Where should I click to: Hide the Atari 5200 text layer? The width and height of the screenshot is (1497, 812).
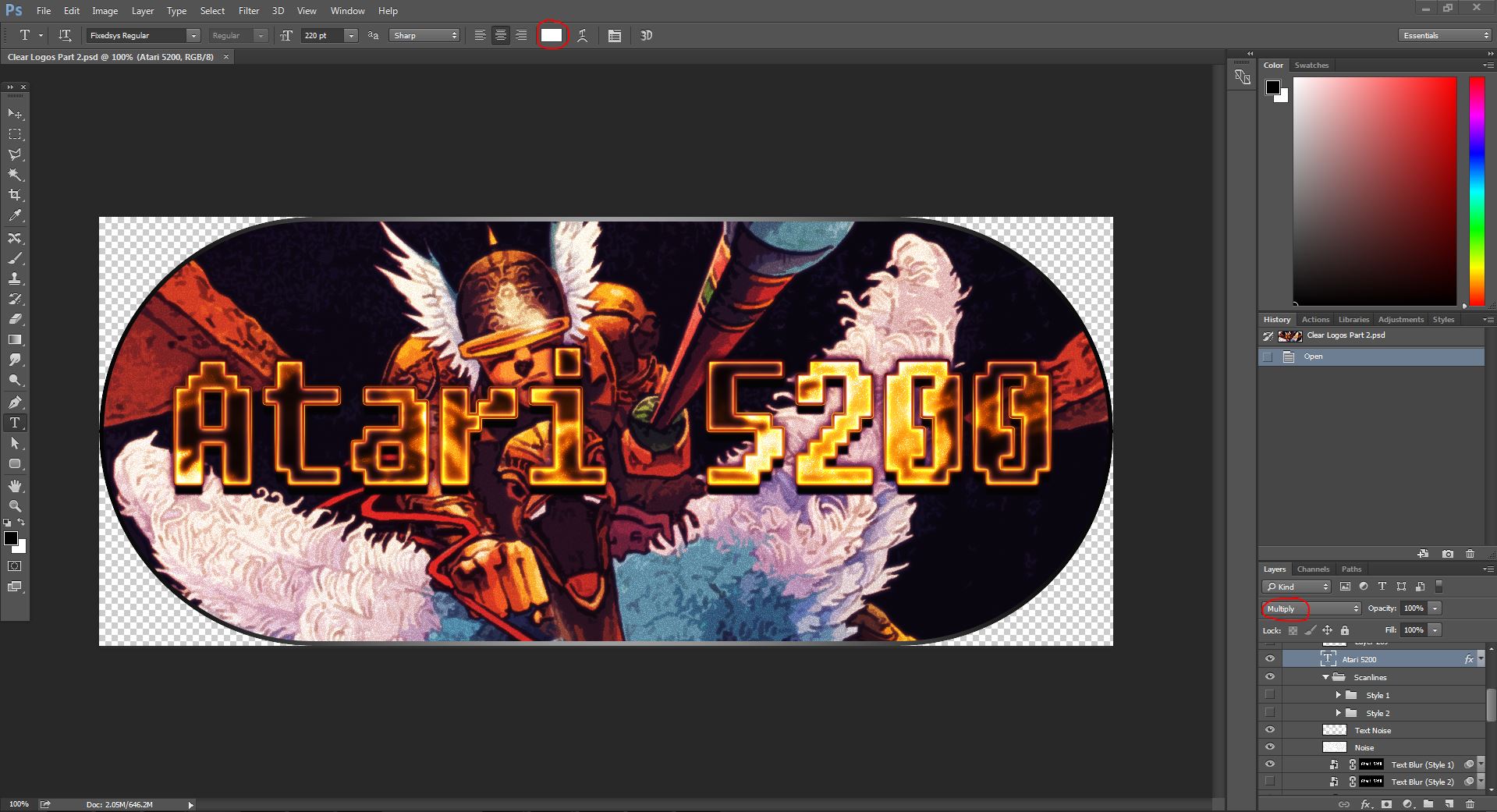coord(1270,659)
